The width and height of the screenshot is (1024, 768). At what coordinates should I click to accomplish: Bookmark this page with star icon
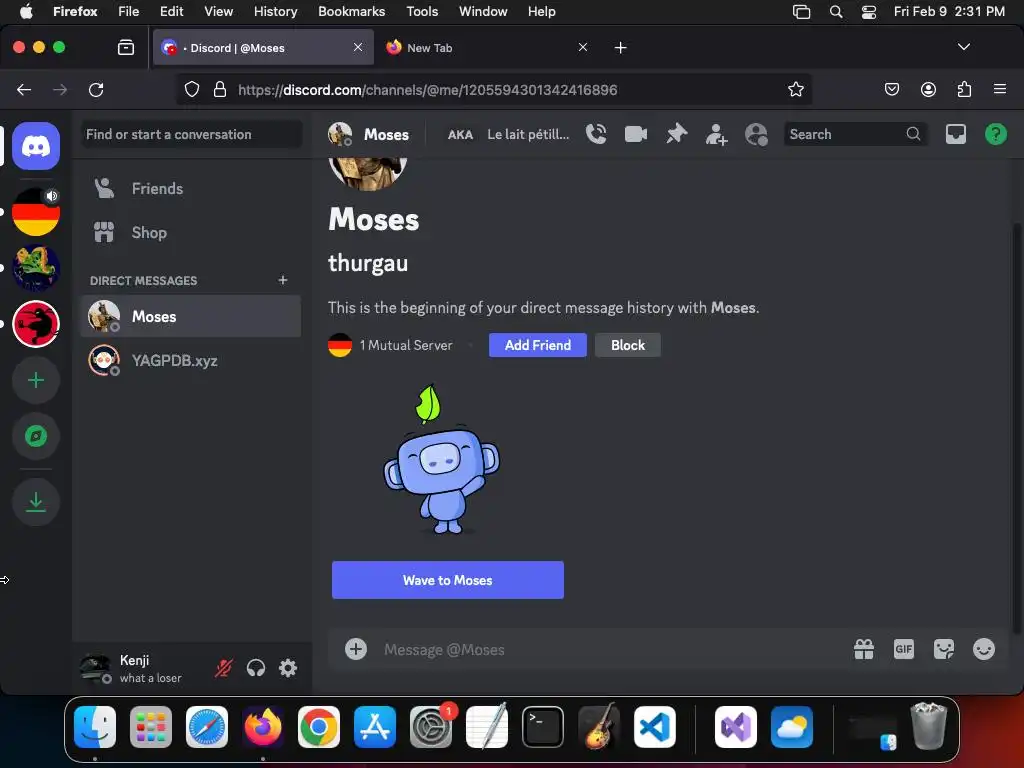coord(795,89)
